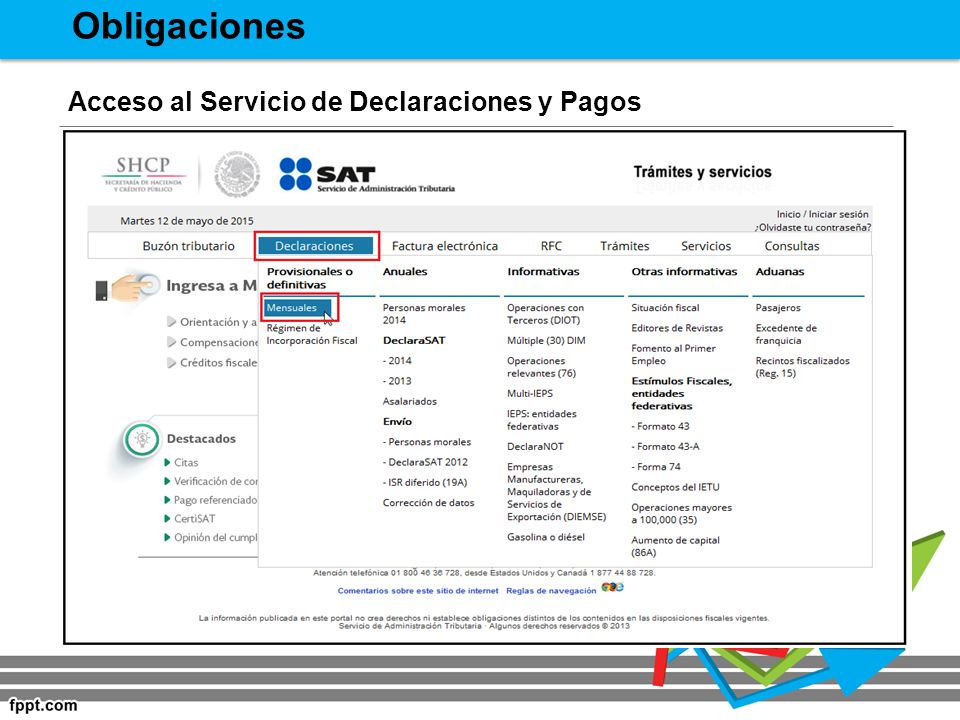Open Recintos fiscalizados (Reg. 15) link
Screen dimensions: 960x720
(x=803, y=367)
